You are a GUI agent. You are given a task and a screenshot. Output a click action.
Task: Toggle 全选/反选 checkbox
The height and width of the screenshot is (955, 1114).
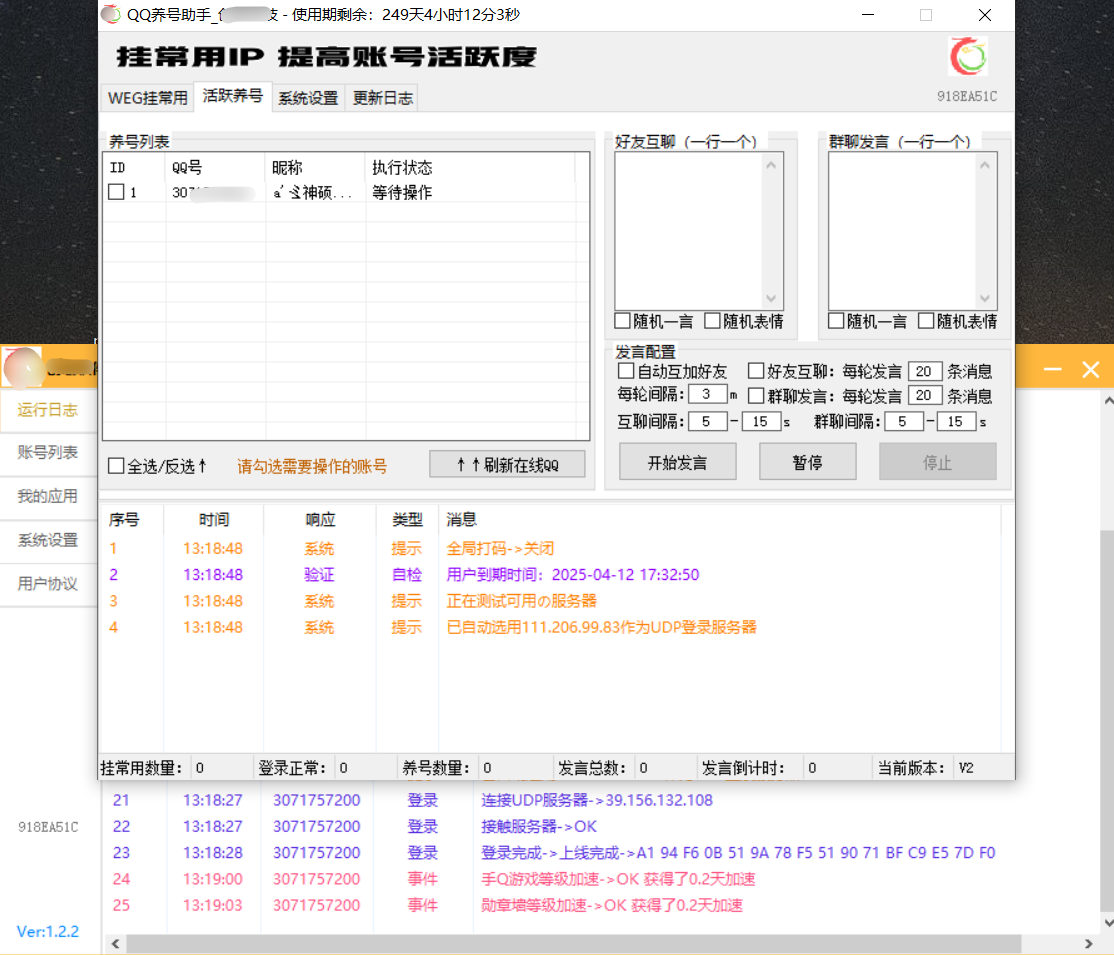[116, 466]
